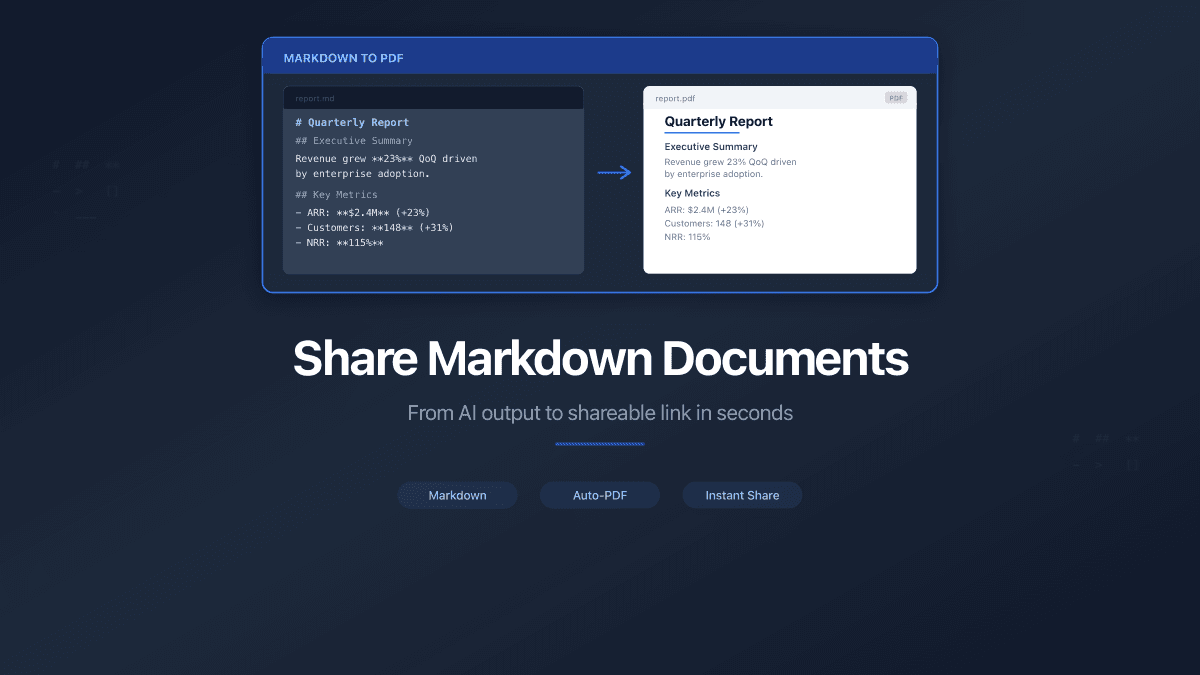Select the dash list symbol in the left background
The width and height of the screenshot is (1200, 675).
click(x=57, y=191)
